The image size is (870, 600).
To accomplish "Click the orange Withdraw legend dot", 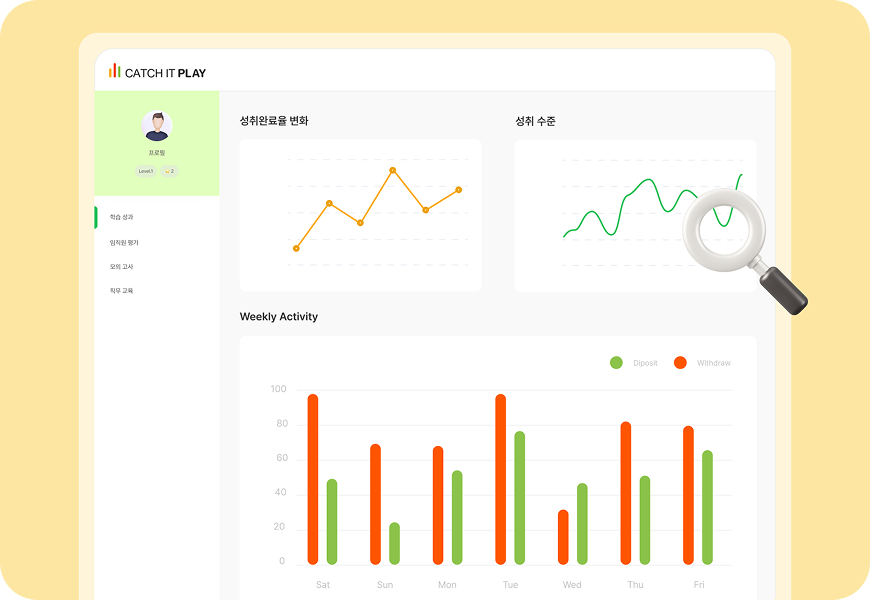I will coord(680,363).
